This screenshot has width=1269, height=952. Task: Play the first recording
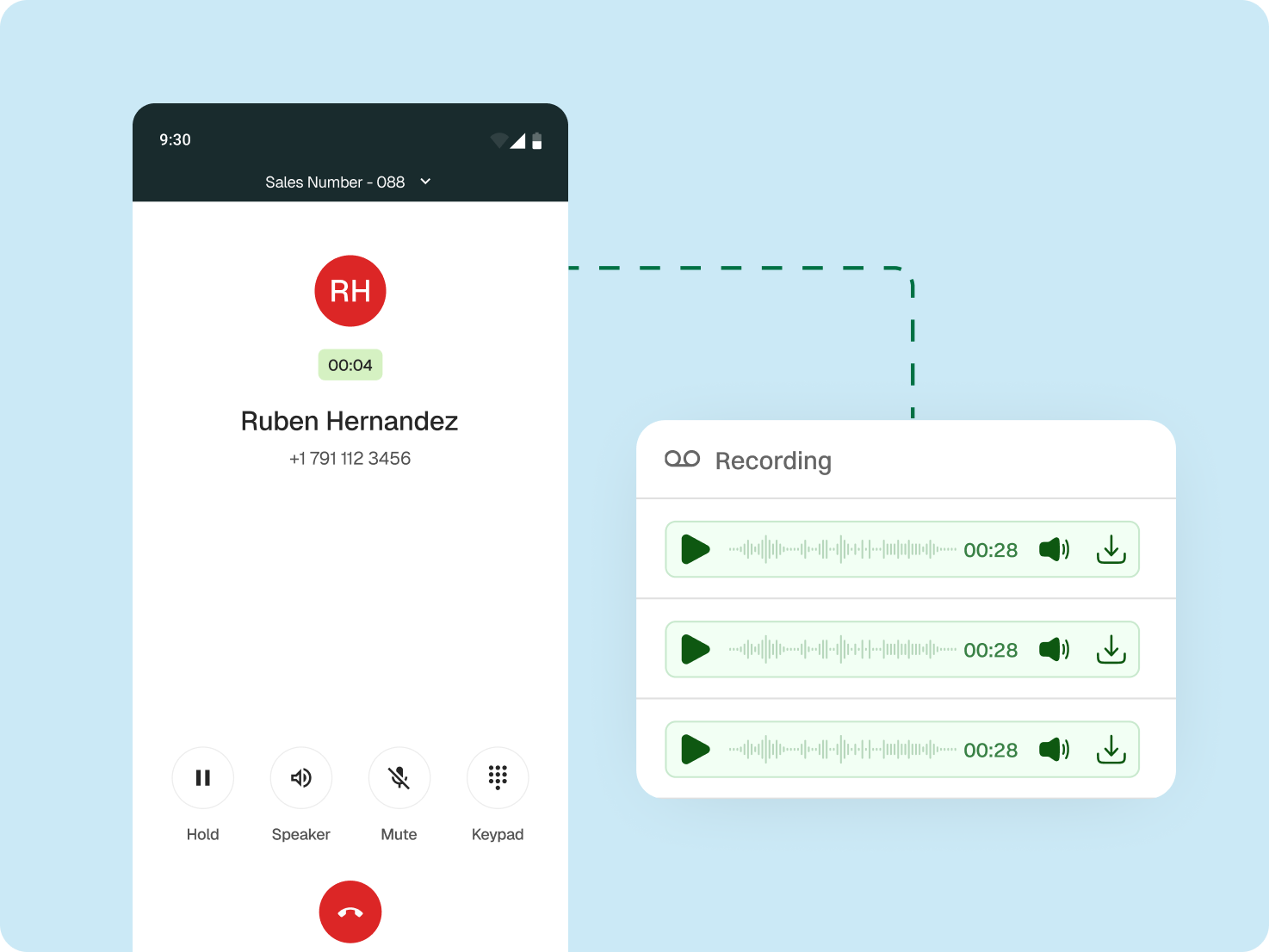click(694, 549)
